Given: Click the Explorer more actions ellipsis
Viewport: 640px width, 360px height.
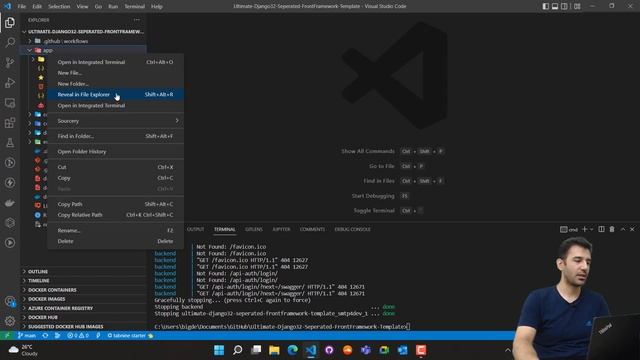Looking at the screenshot, I should point(137,20).
